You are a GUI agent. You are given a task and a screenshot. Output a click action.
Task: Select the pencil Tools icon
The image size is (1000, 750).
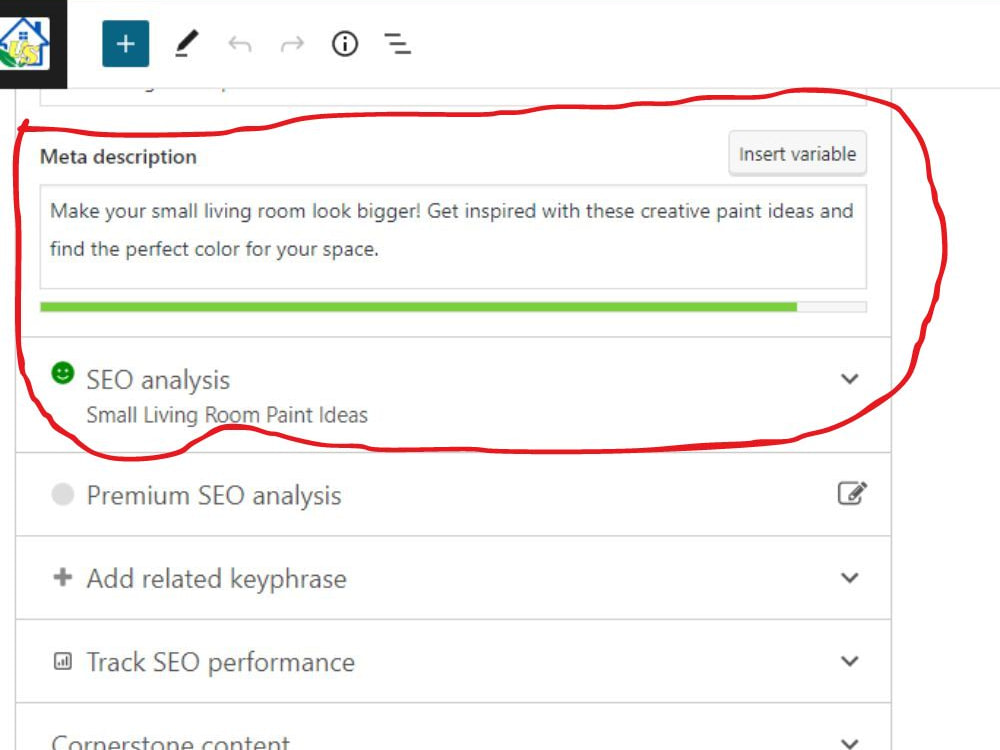(x=186, y=43)
